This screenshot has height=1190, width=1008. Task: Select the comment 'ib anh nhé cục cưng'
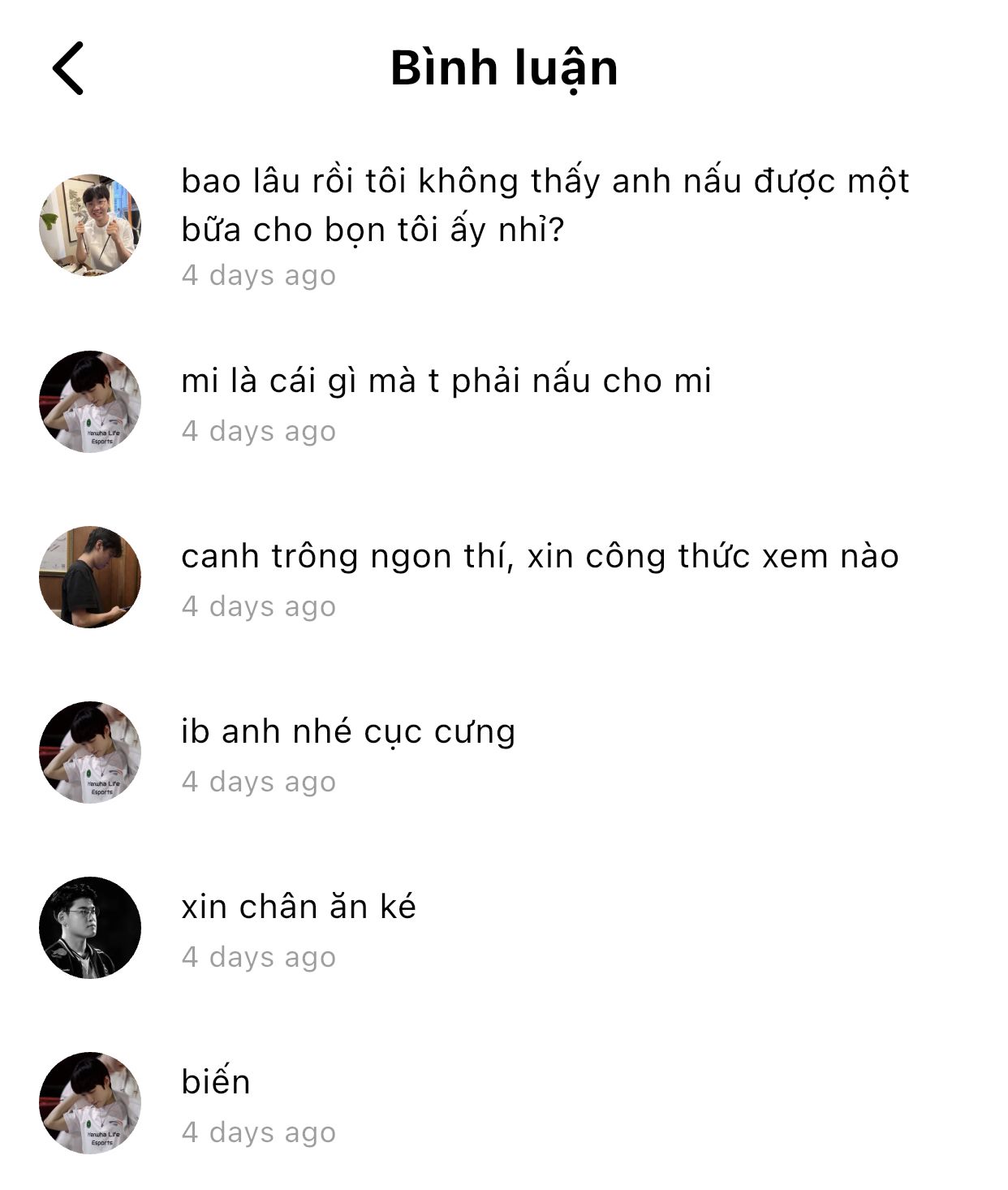348,732
